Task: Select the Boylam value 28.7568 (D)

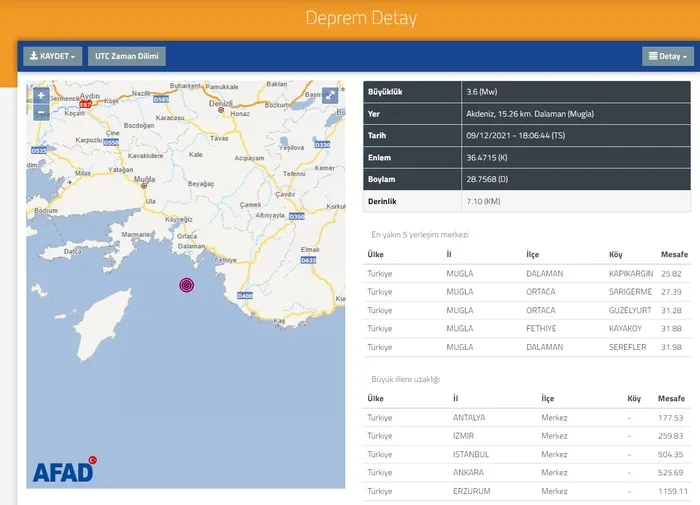Action: (487, 179)
